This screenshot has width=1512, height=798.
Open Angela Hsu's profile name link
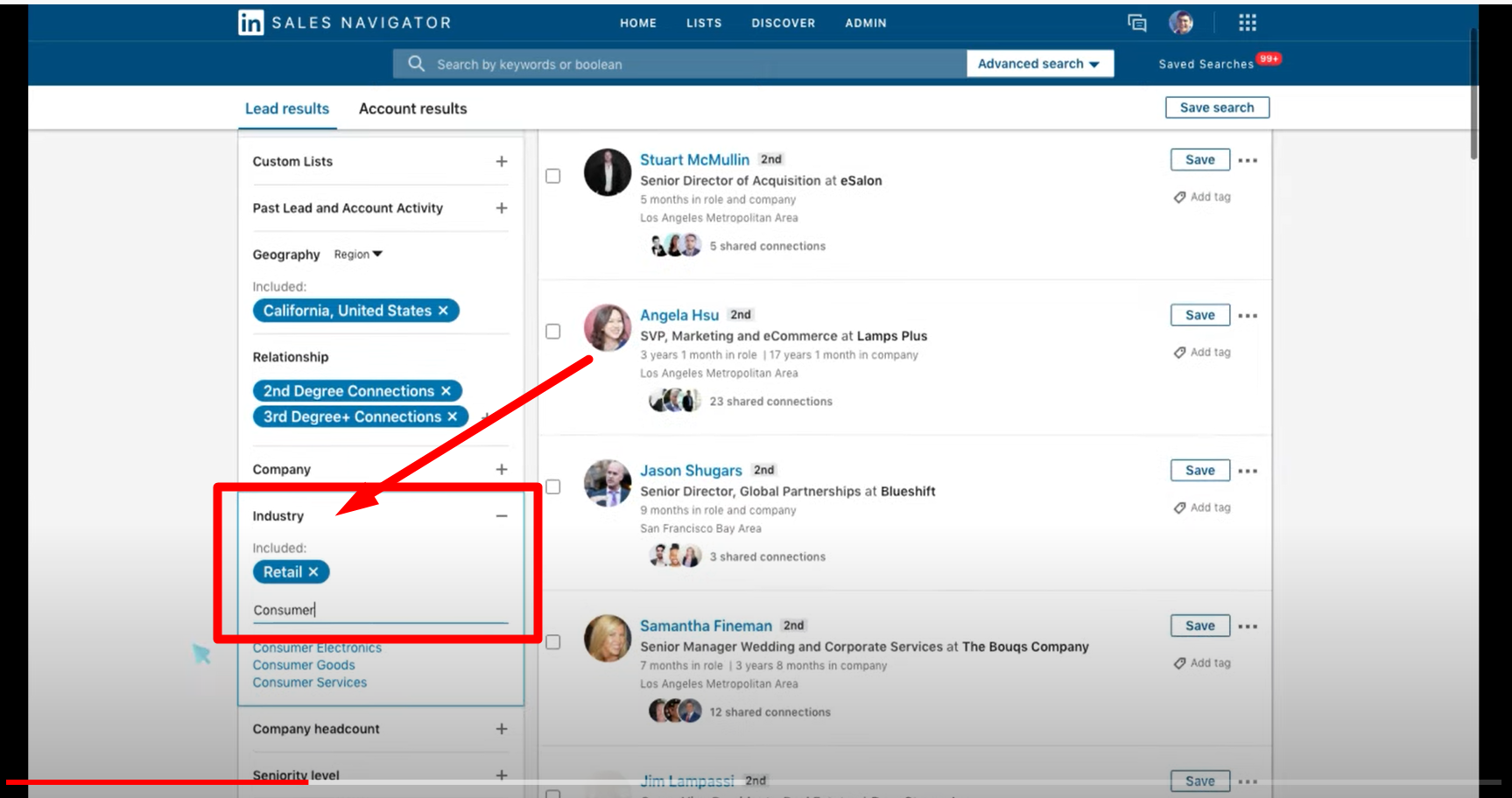click(x=679, y=316)
